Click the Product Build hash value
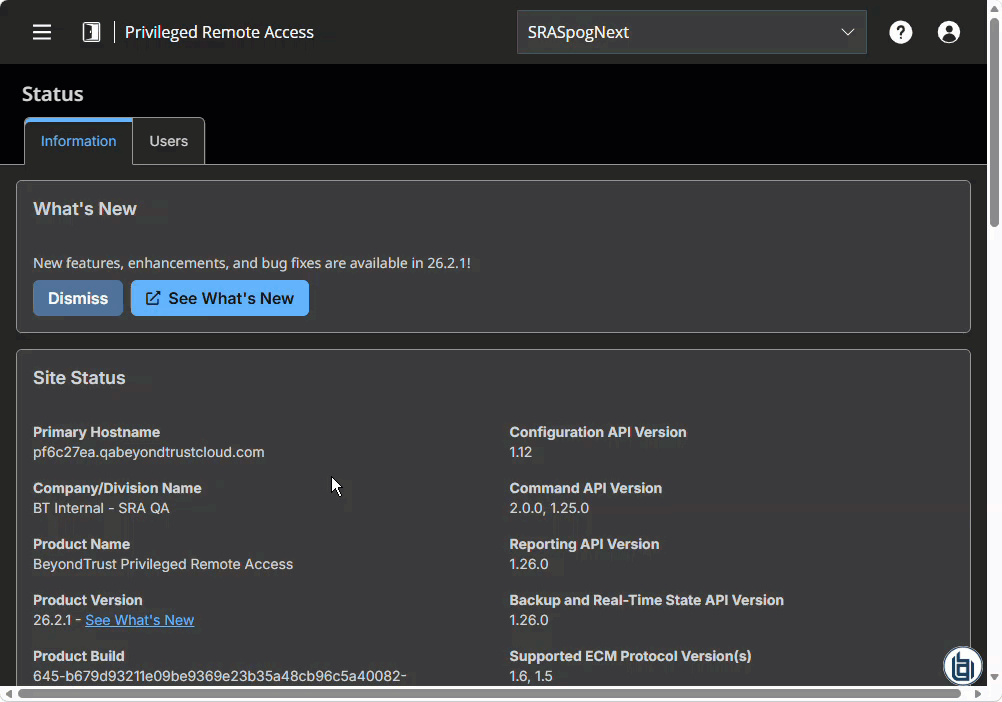This screenshot has width=1002, height=702. pyautogui.click(x=220, y=676)
